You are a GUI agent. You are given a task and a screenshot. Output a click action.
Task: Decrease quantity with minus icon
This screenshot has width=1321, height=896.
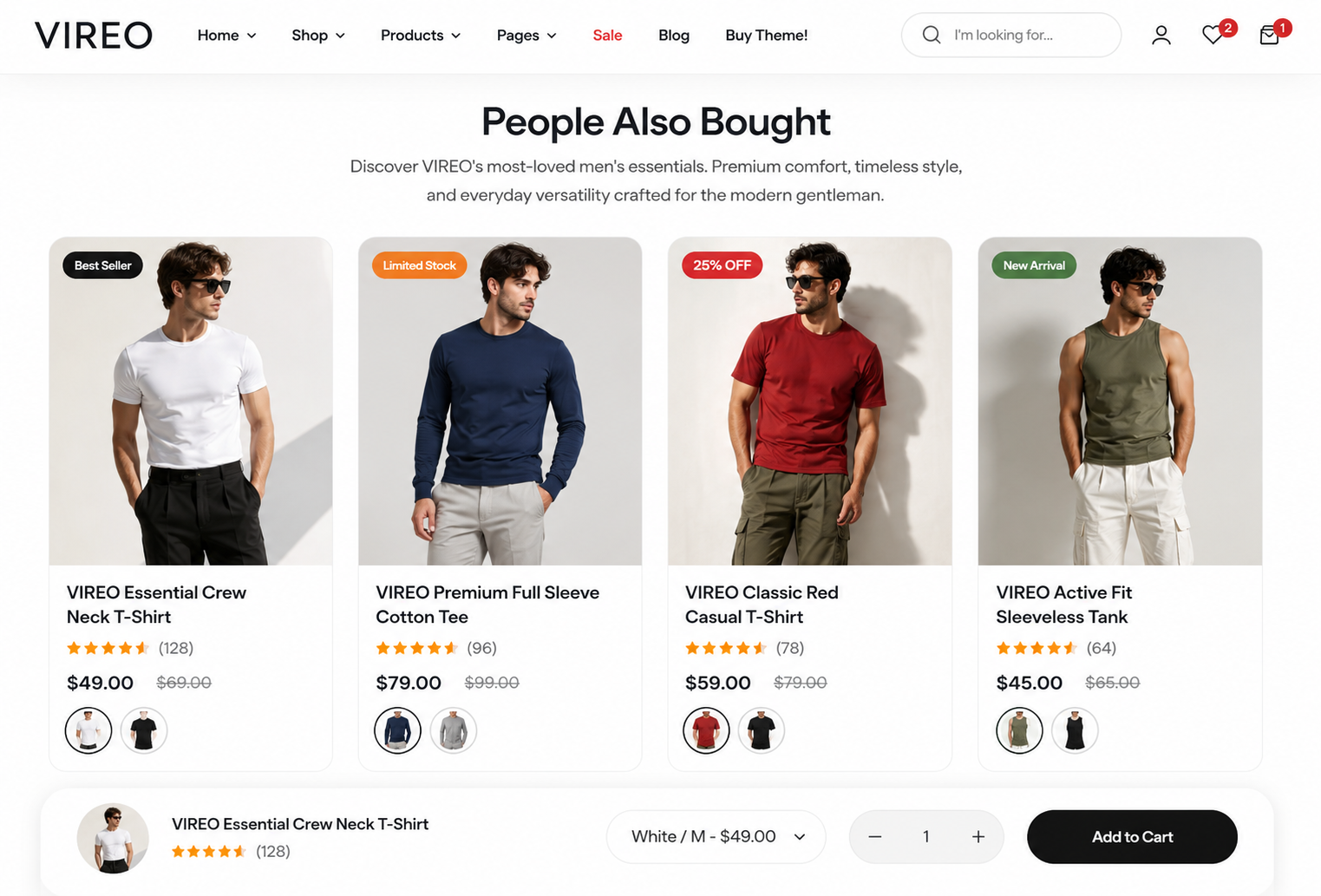(874, 837)
